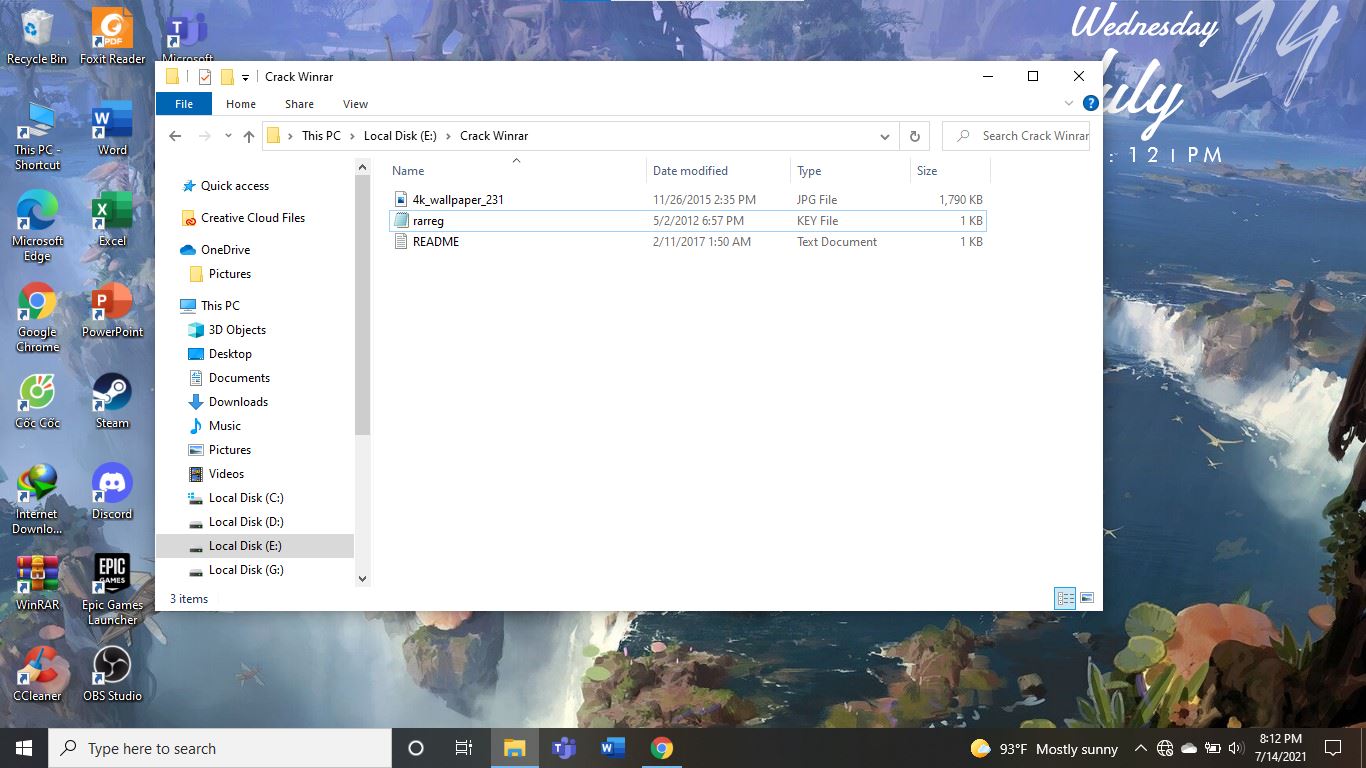Navigate up to Local Disk (E:)
1366x768 pixels.
tap(249, 135)
